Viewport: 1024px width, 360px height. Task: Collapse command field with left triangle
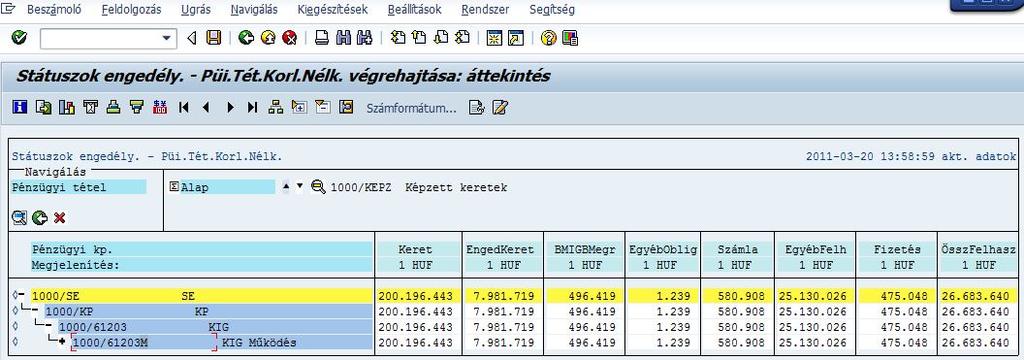pyautogui.click(x=191, y=39)
